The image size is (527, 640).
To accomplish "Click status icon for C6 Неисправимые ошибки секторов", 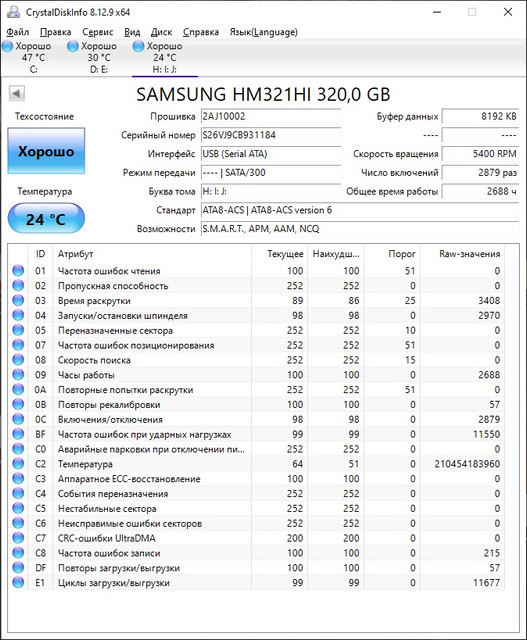I will 18,523.
